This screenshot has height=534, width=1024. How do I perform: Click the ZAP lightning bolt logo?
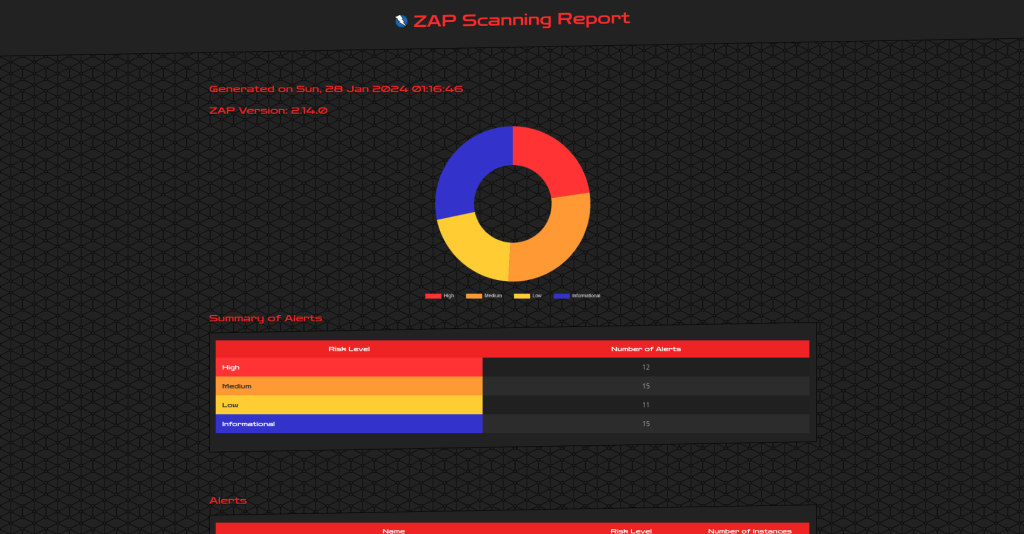click(x=401, y=20)
